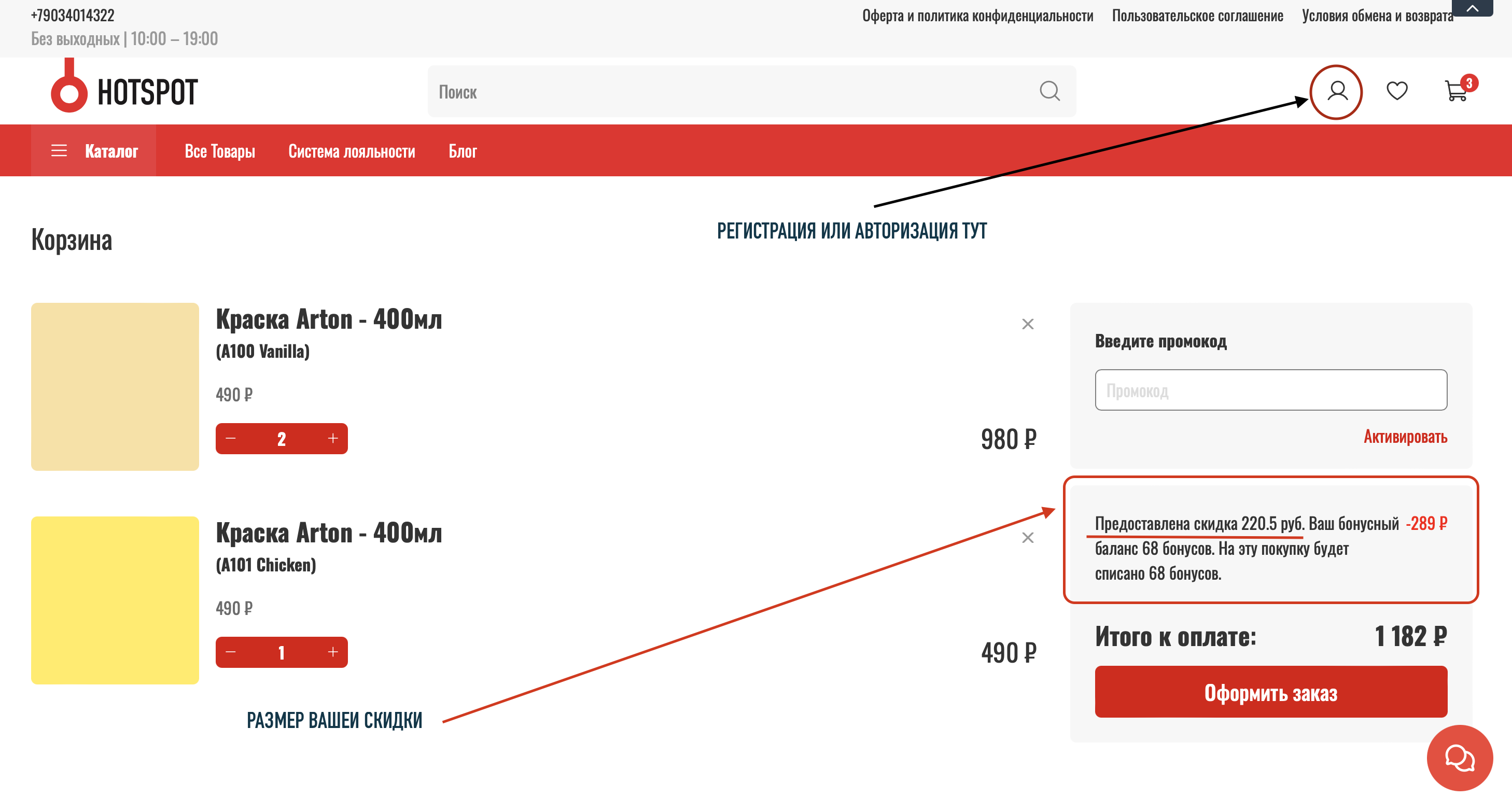Decrease A100 Vanilla quantity with minus
This screenshot has height=812, width=1512.
pyautogui.click(x=231, y=439)
